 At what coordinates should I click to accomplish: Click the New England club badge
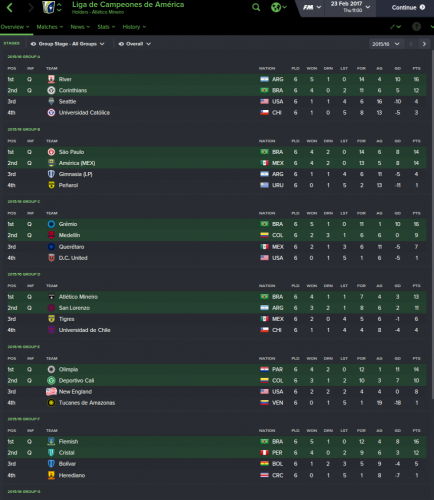(x=51, y=392)
